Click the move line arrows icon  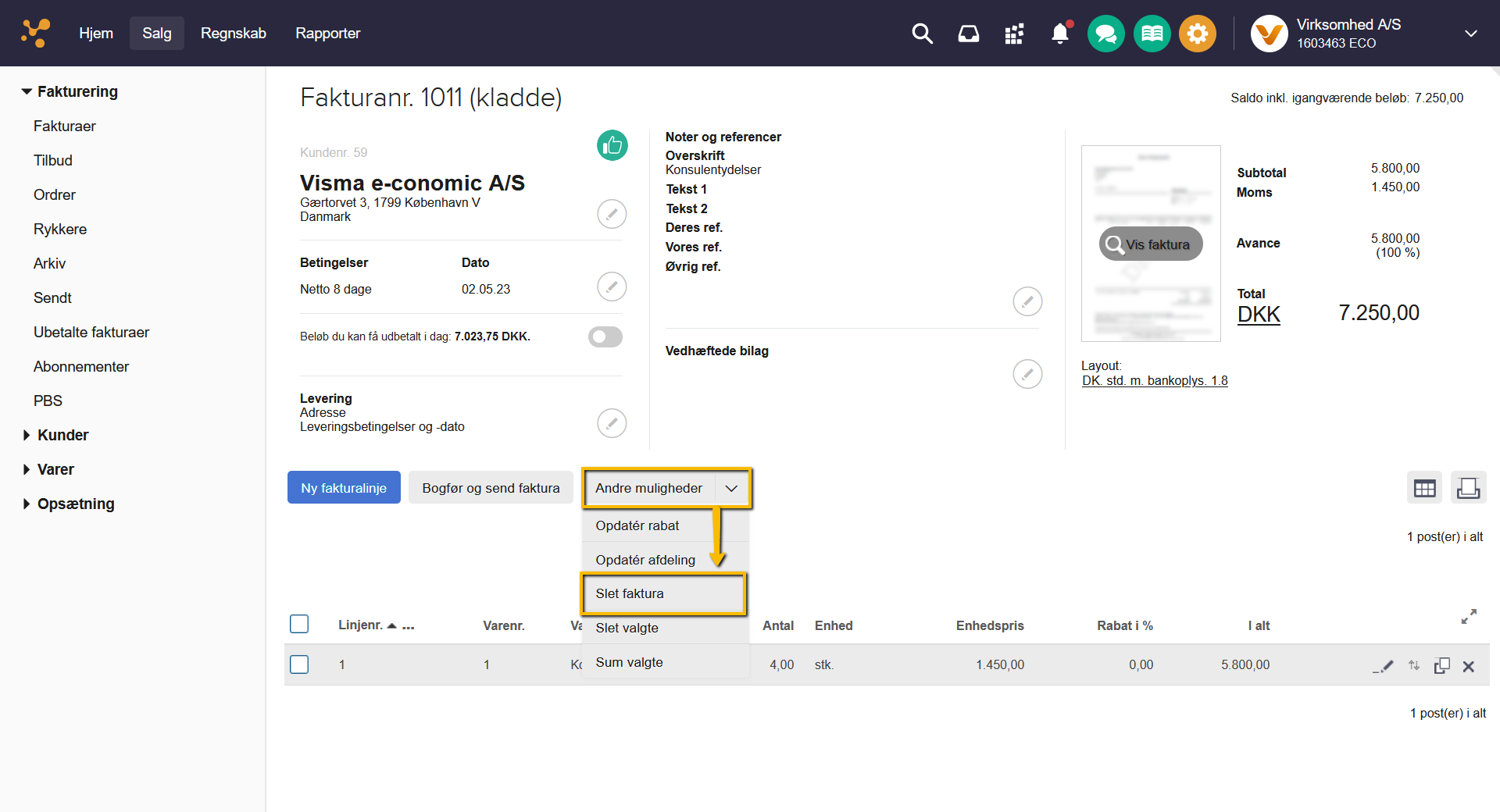pos(1414,665)
